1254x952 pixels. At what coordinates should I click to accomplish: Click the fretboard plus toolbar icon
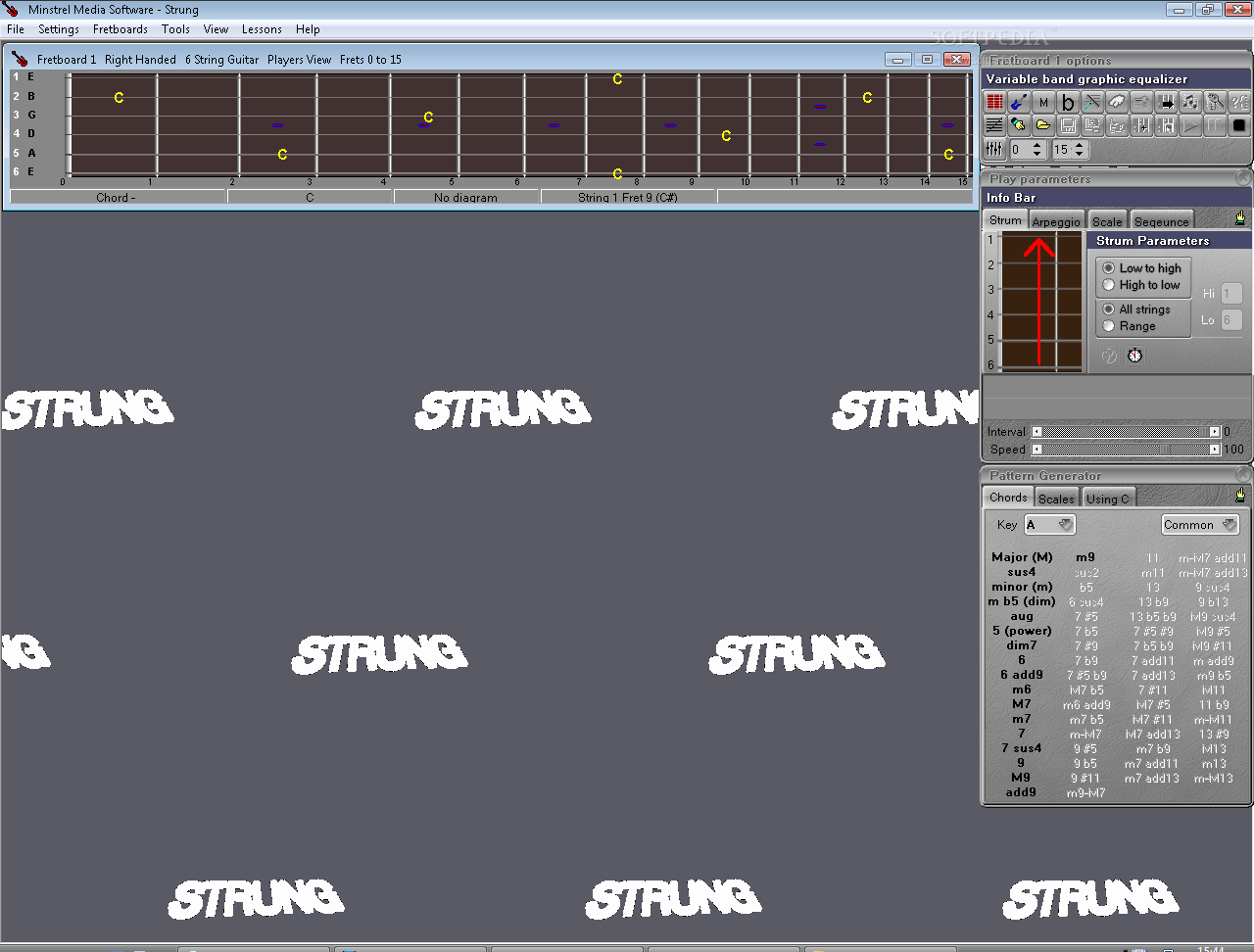[1141, 125]
